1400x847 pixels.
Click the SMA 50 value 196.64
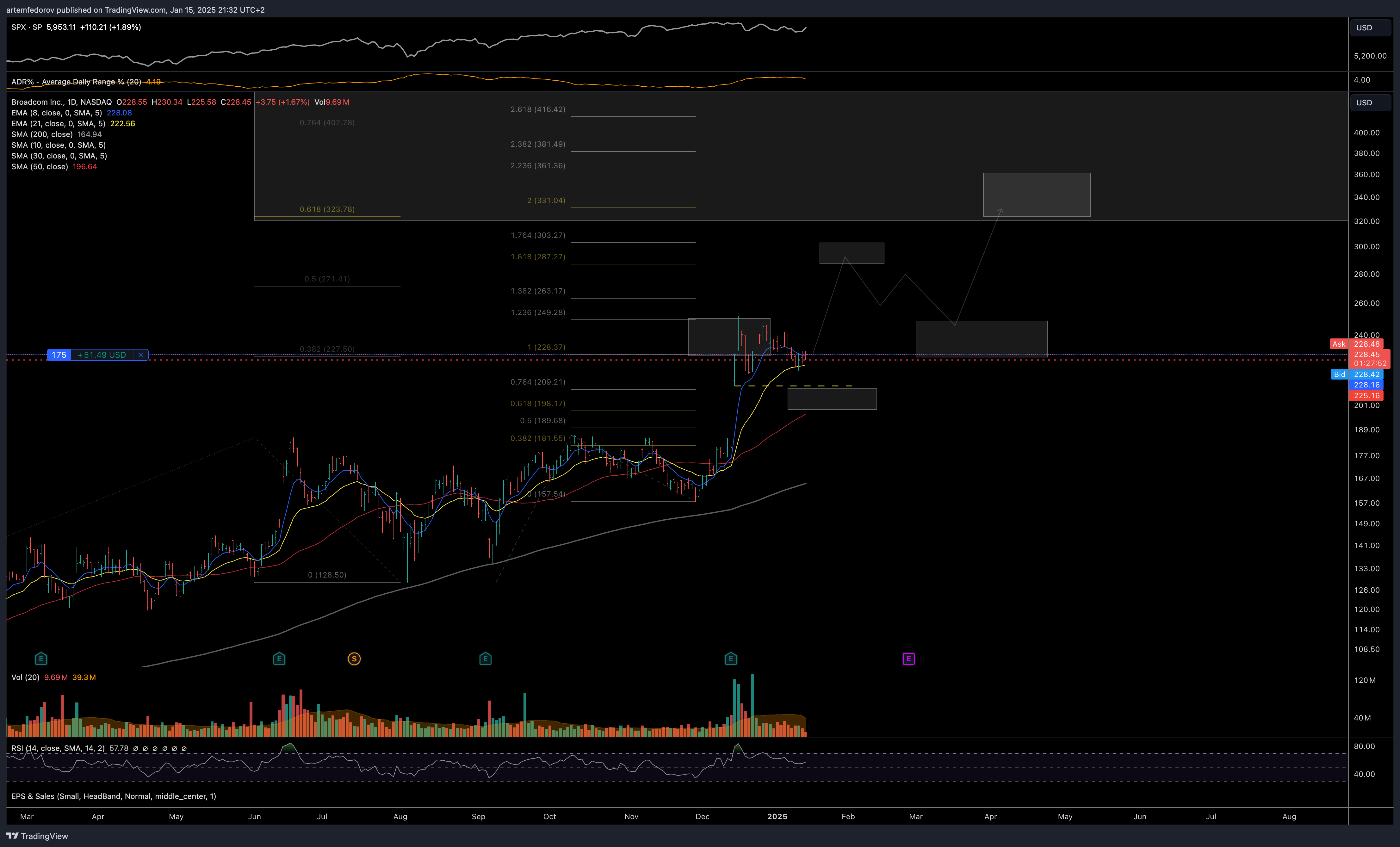(85, 166)
